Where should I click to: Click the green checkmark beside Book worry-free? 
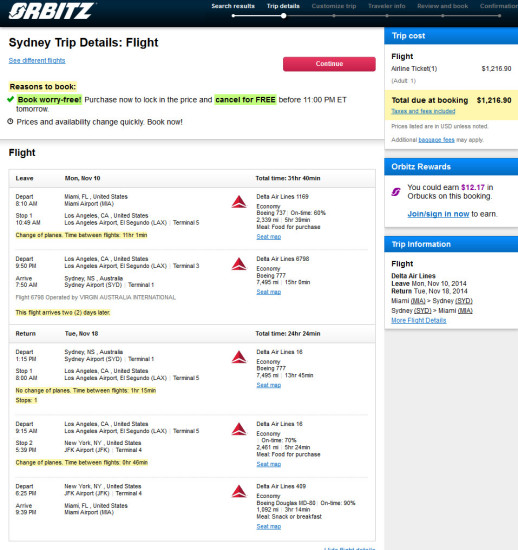click(x=11, y=99)
